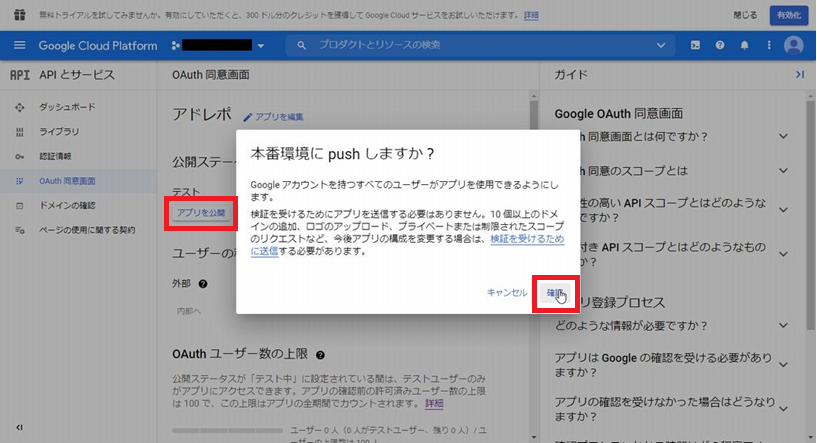Click the pencil icon for アプリを編集
This screenshot has width=817, height=443.
coord(247,117)
